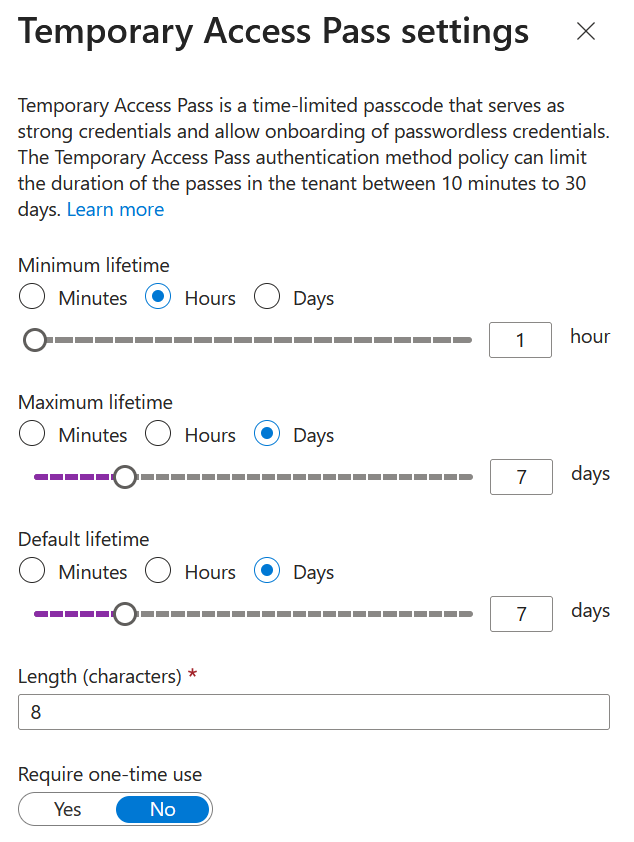Click the Maximum lifetime days value box
This screenshot has height=842, width=634.
(521, 477)
